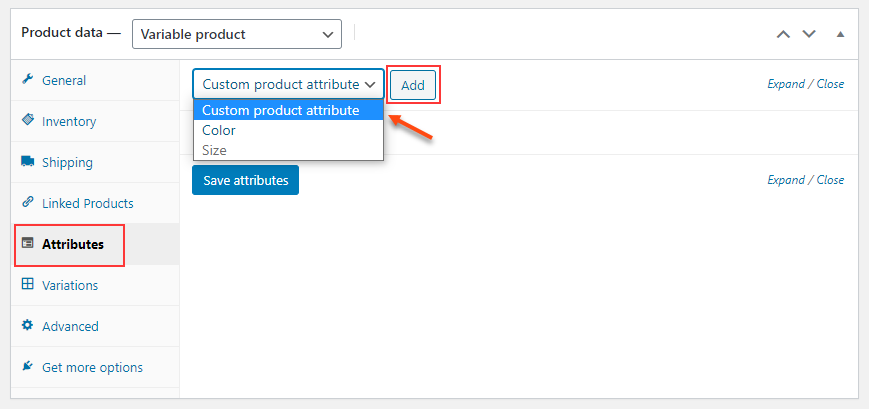Click the bottom Close link
The height and width of the screenshot is (409, 869).
point(830,180)
